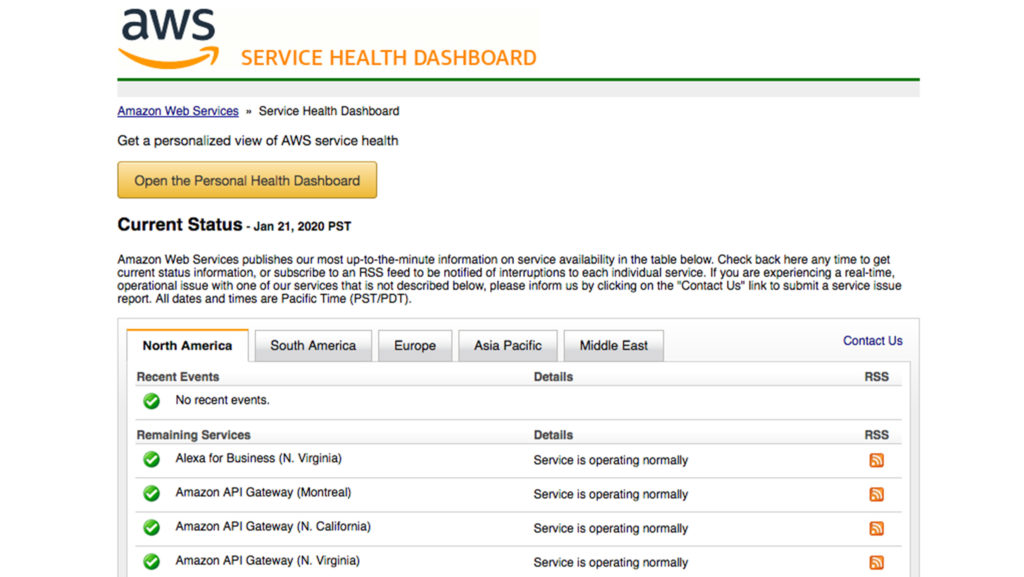Click 'Get a personalized view' text
The height and width of the screenshot is (577, 1024).
[x=258, y=140]
